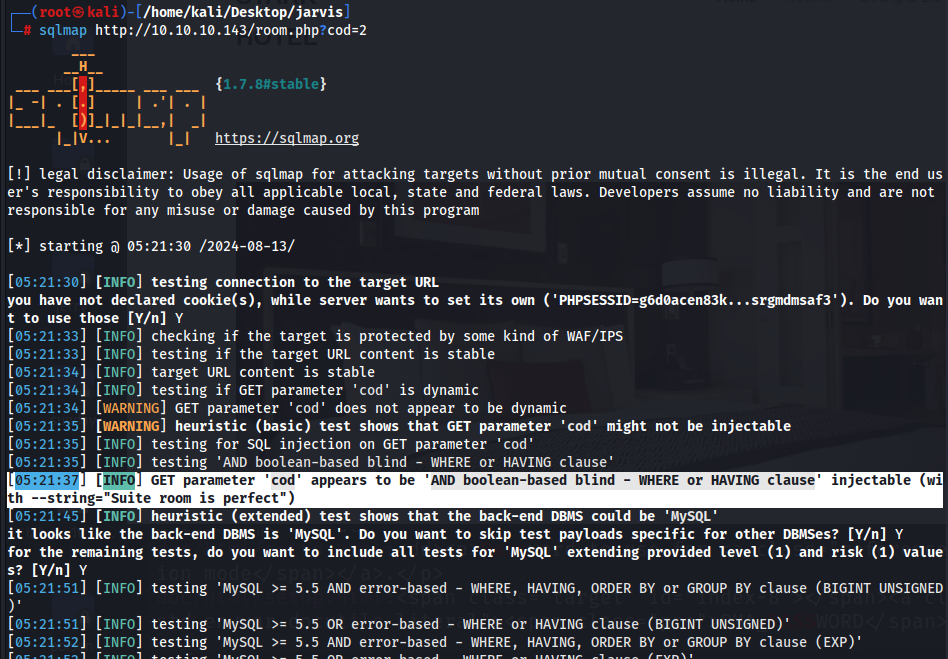
Task: Click the WARNING tag on the heuristic (basic) test line
Action: [x=131, y=426]
